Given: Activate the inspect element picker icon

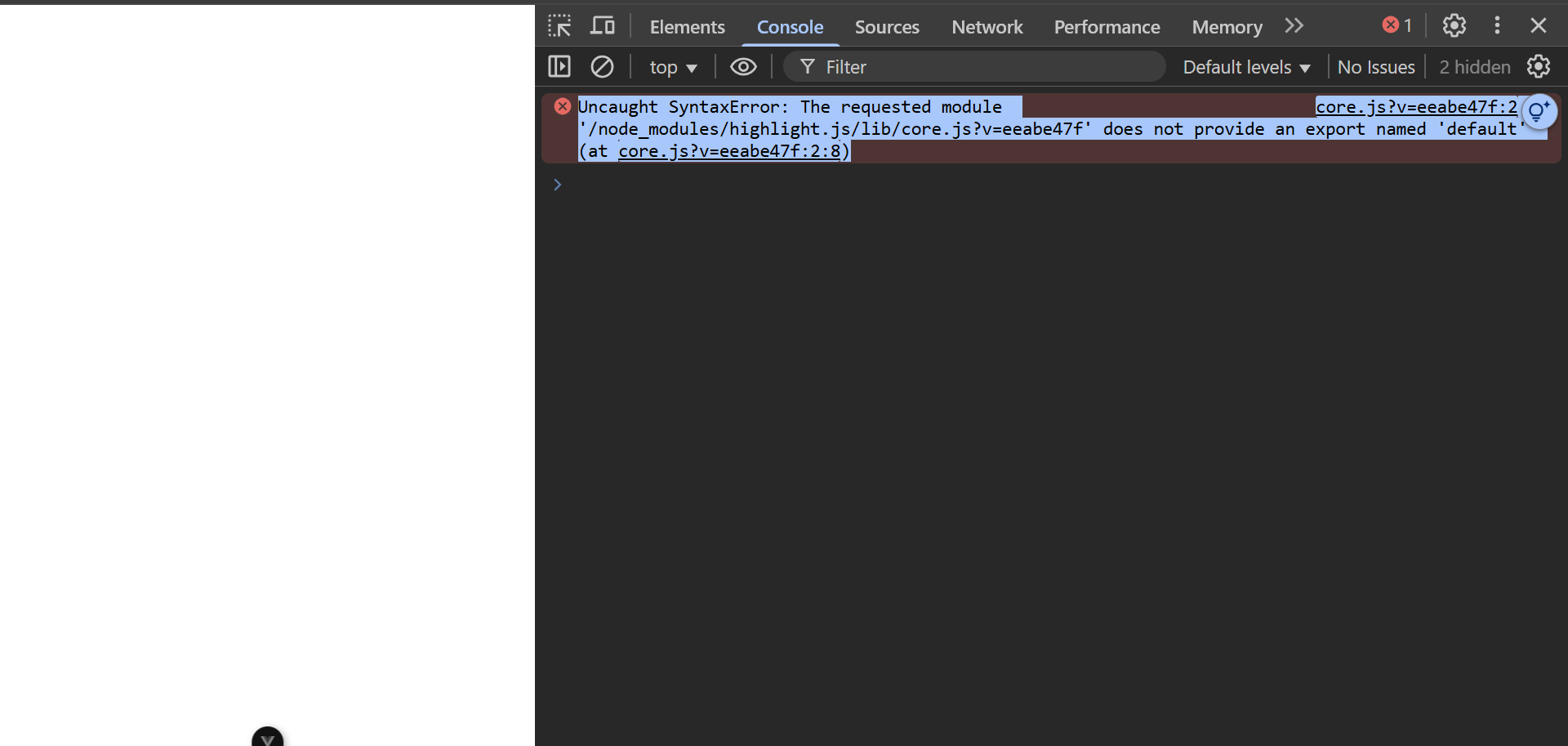Looking at the screenshot, I should tap(559, 26).
